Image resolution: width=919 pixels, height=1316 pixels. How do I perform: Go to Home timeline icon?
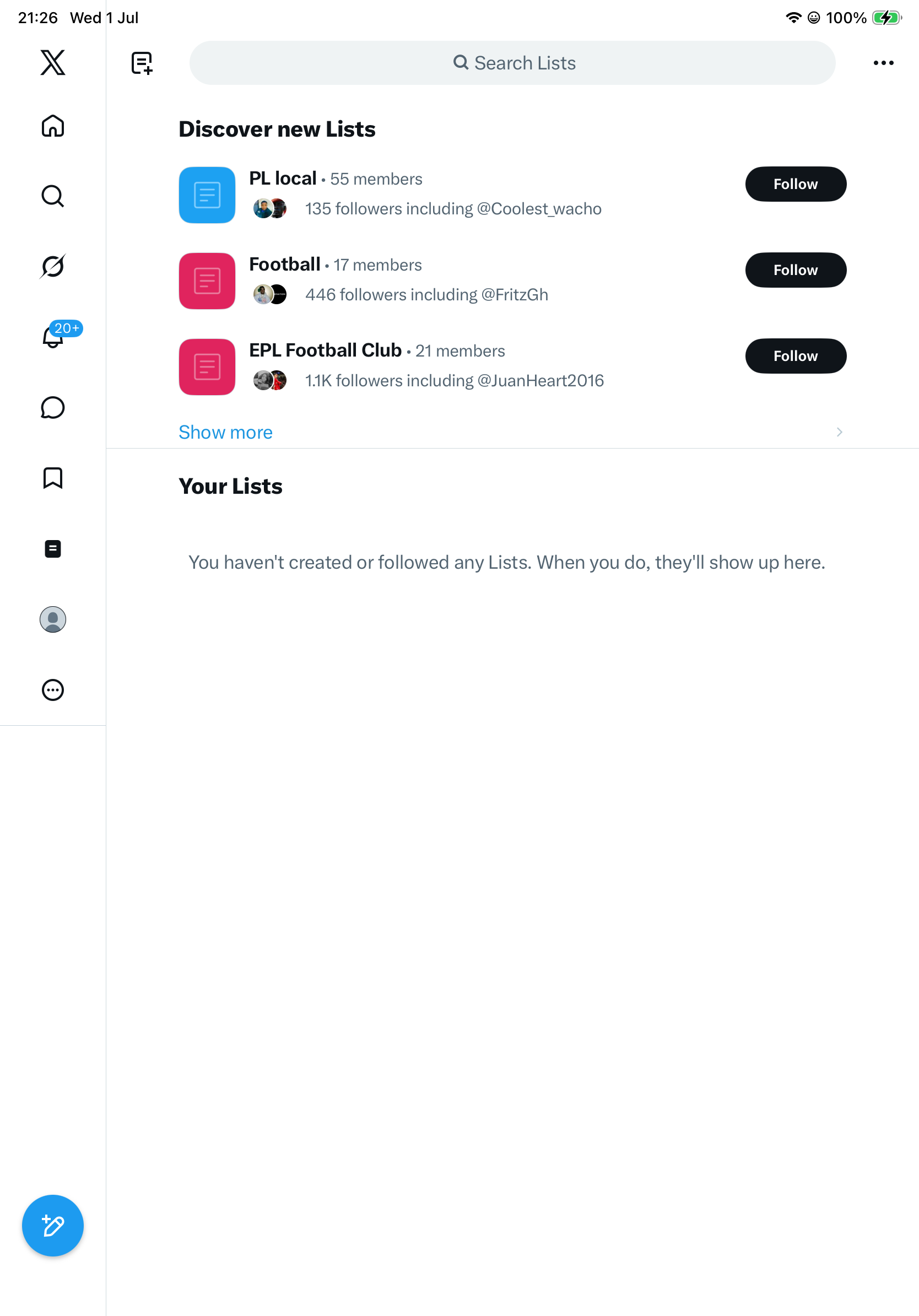[x=53, y=126]
